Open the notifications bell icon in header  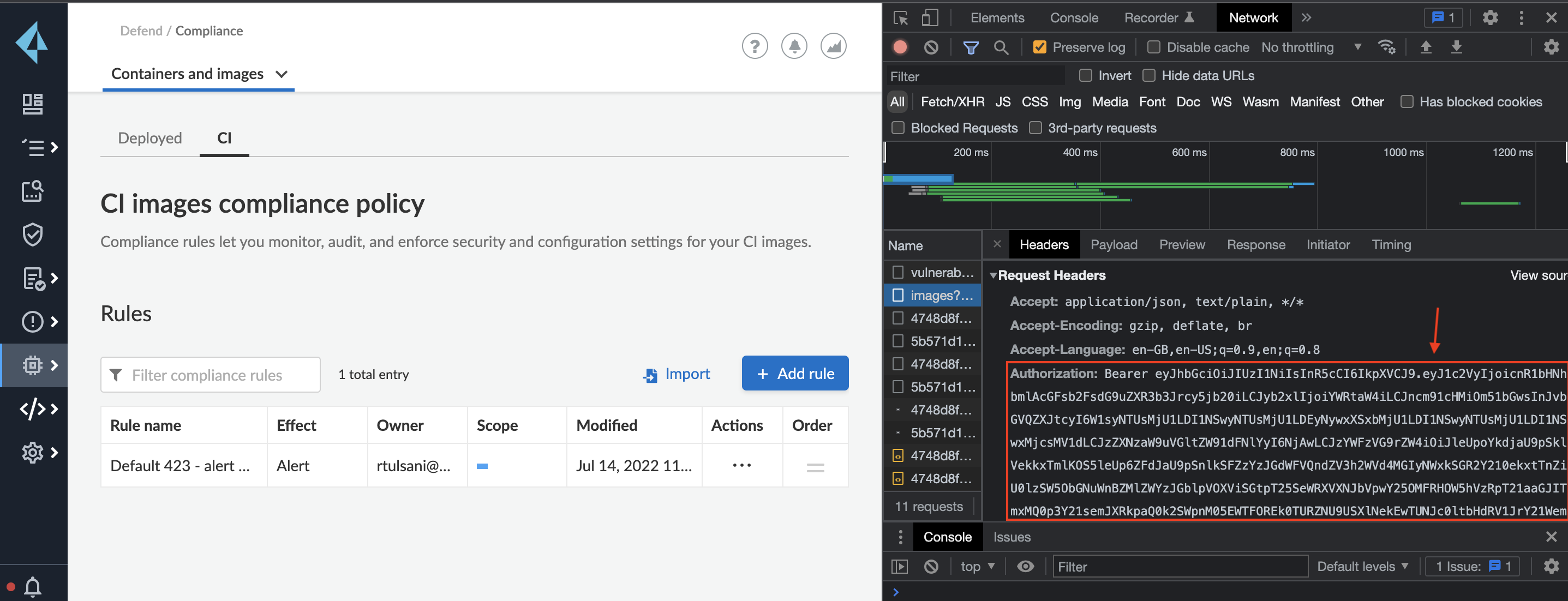pyautogui.click(x=794, y=46)
